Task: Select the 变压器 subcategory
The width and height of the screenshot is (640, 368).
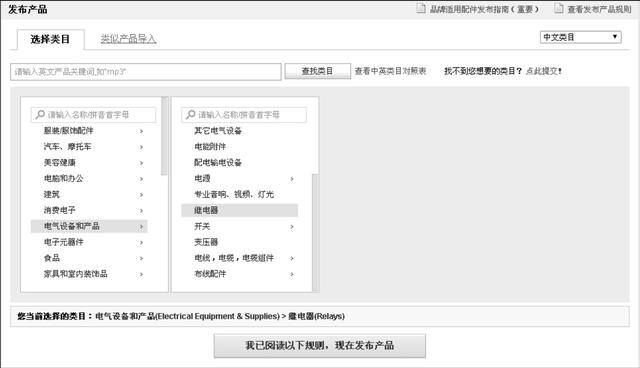Action: pos(206,242)
